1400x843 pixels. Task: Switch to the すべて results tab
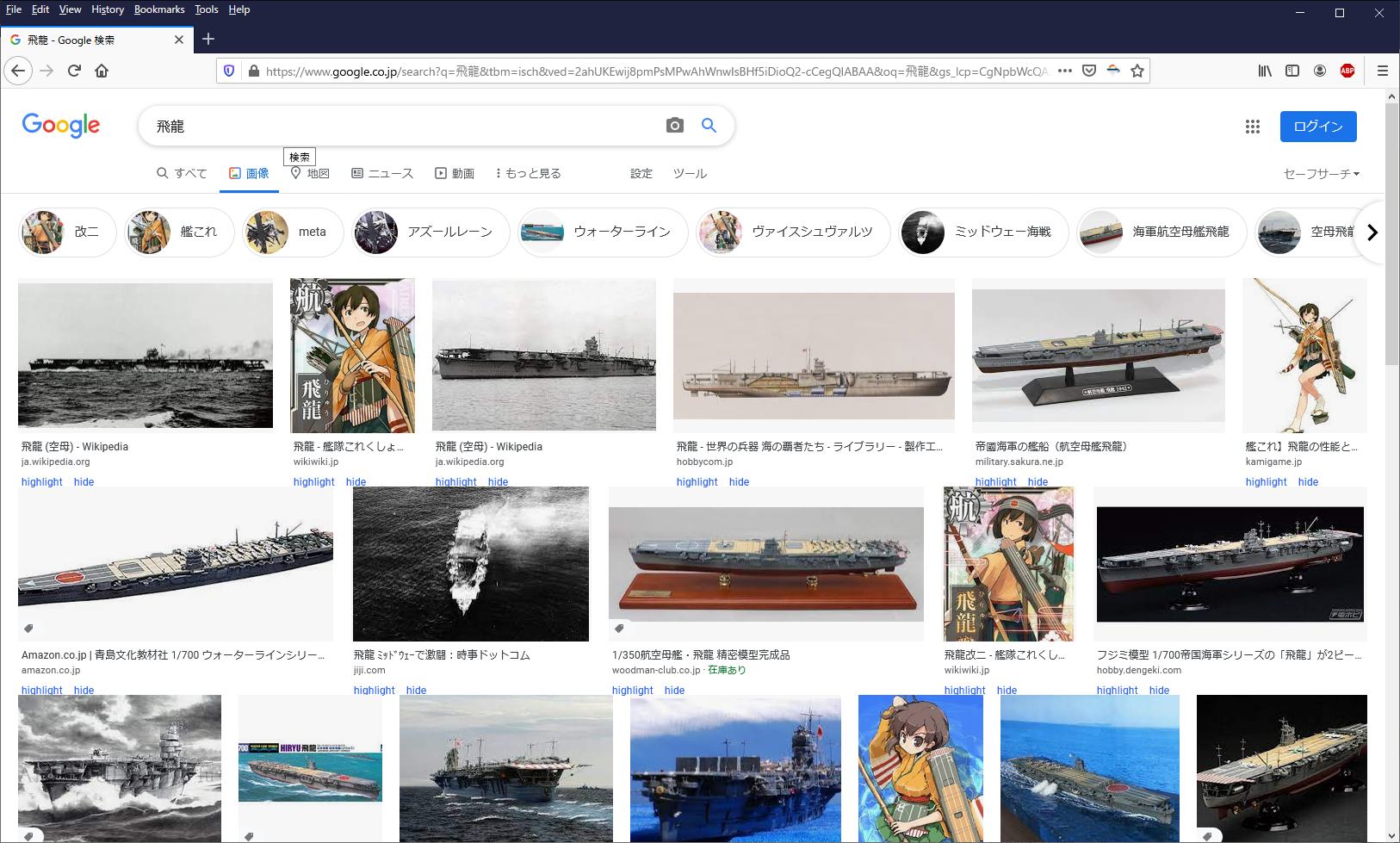[x=182, y=173]
